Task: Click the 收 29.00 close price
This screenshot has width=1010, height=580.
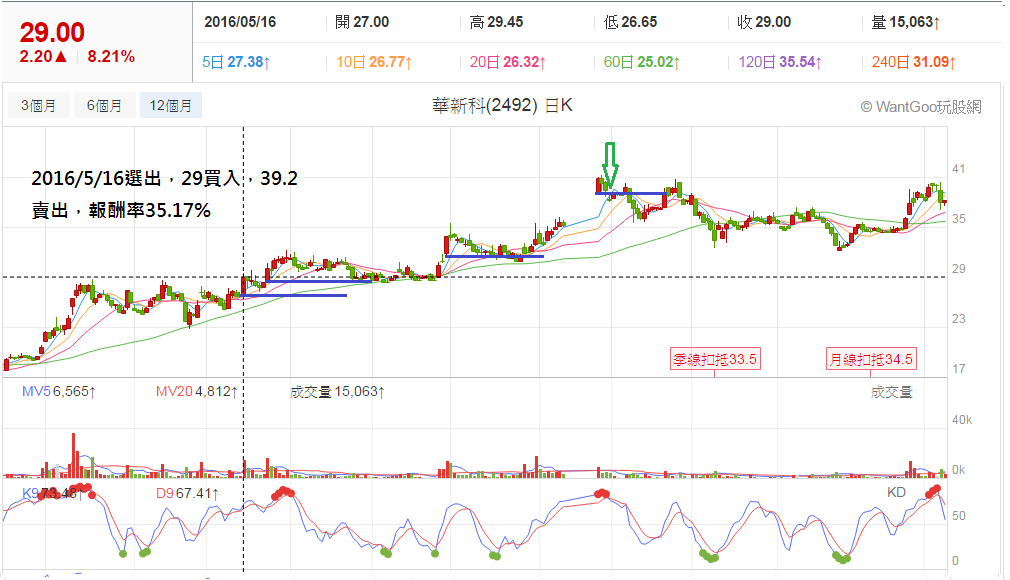Action: [764, 22]
